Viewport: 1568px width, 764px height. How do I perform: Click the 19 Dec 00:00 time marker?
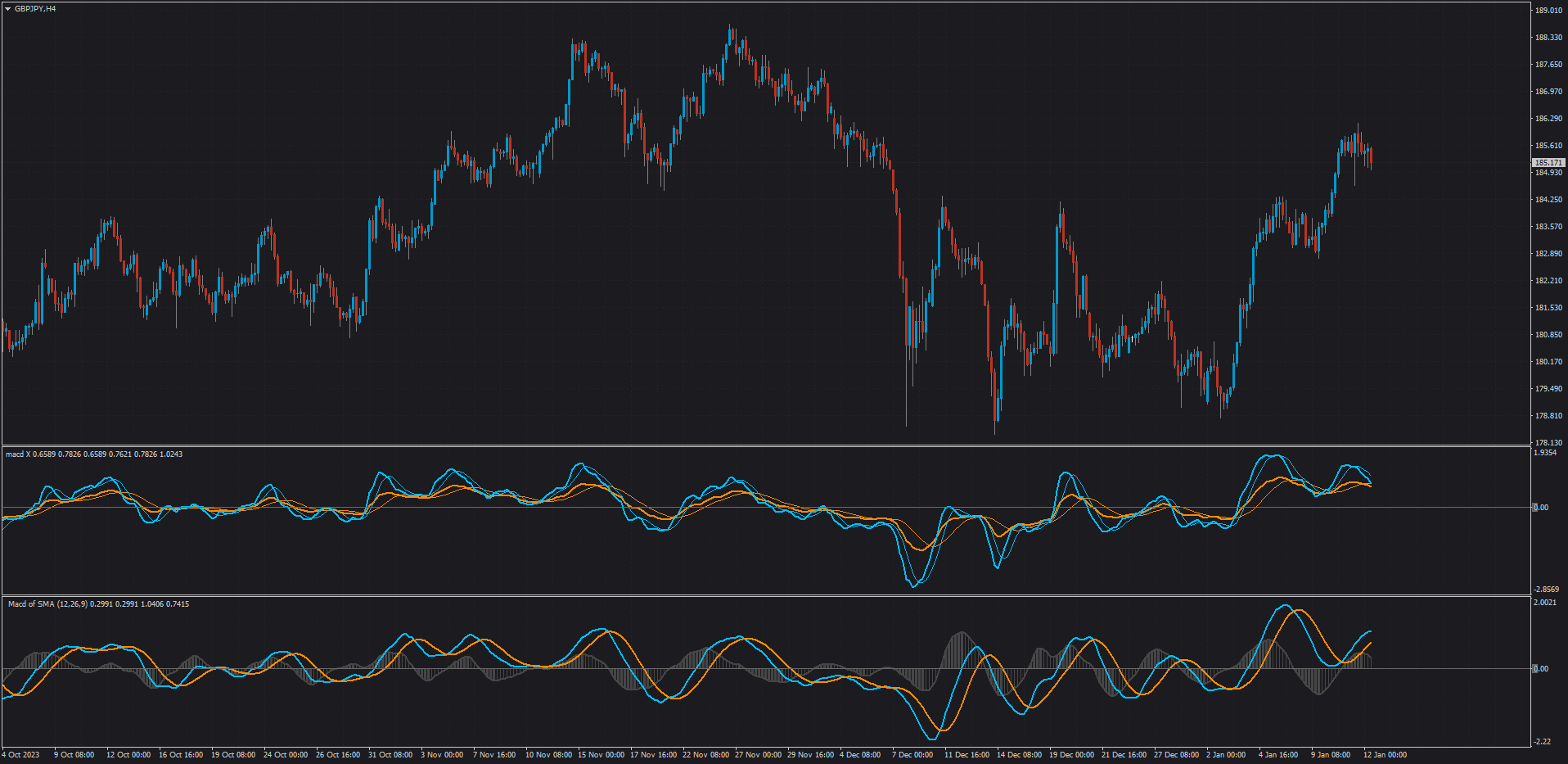(1071, 755)
